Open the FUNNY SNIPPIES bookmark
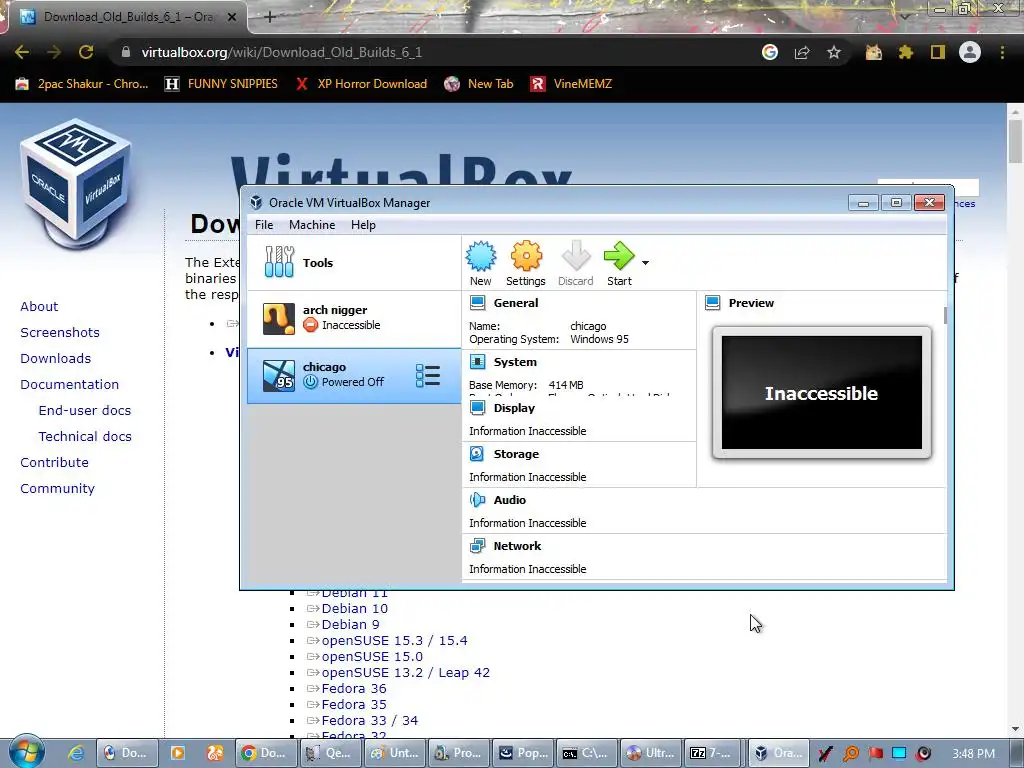Image resolution: width=1024 pixels, height=768 pixels. 221,84
